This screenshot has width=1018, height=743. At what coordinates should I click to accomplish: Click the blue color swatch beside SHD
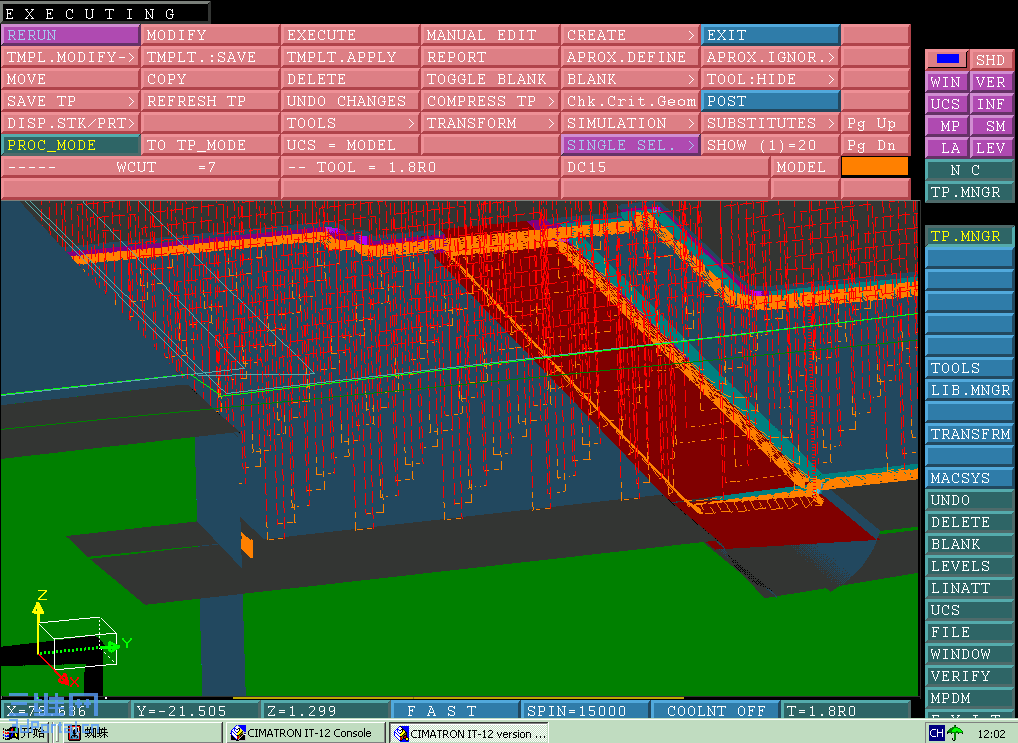click(x=947, y=59)
